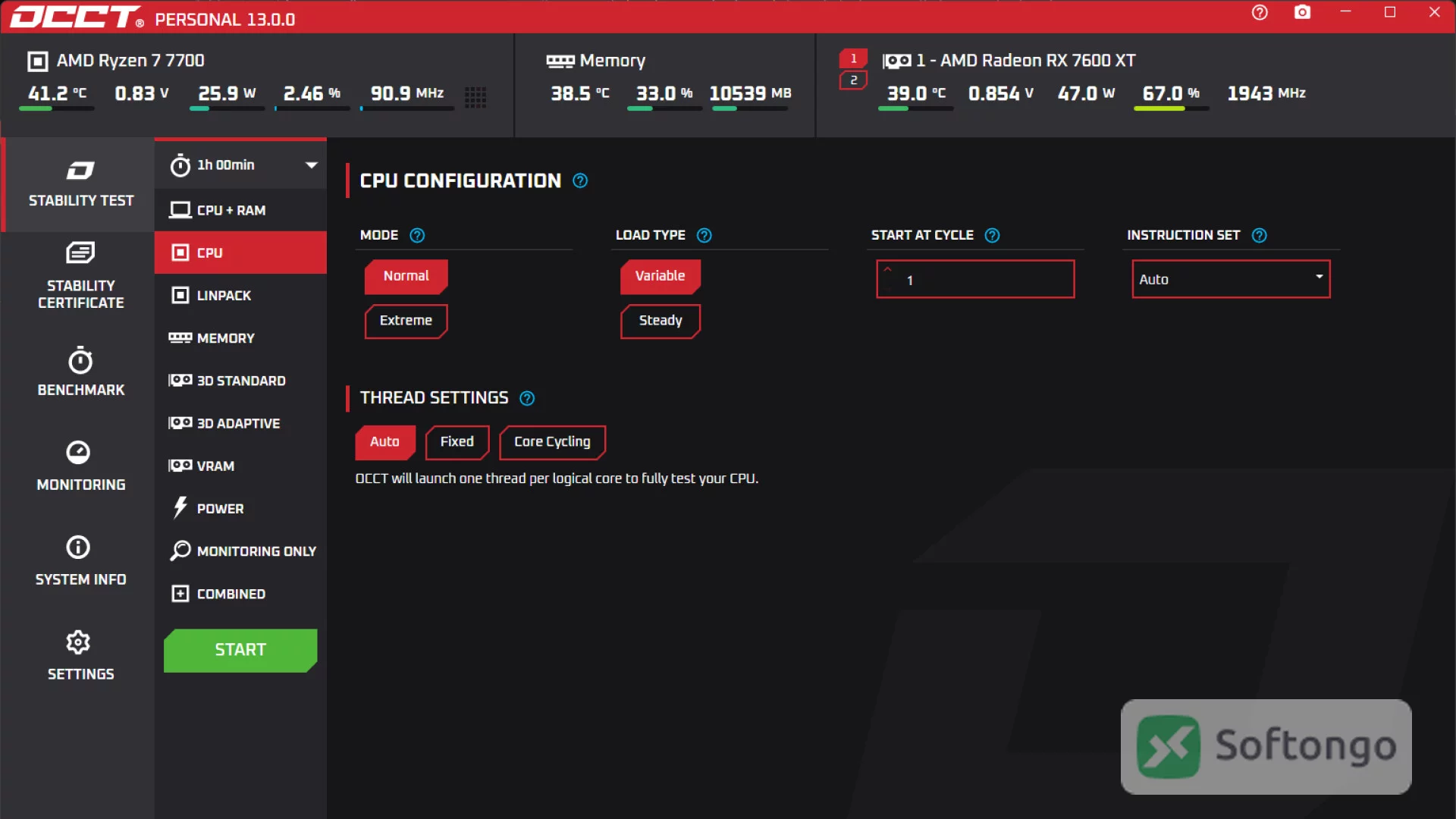Expand the 1h 00min duration dropdown
This screenshot has width=1456, height=819.
[x=240, y=165]
